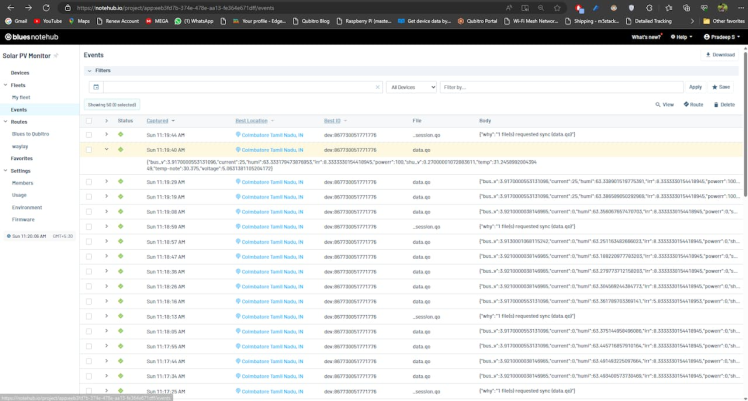This screenshot has width=748, height=401.
Task: Collapse the Filters section
Action: coord(90,71)
